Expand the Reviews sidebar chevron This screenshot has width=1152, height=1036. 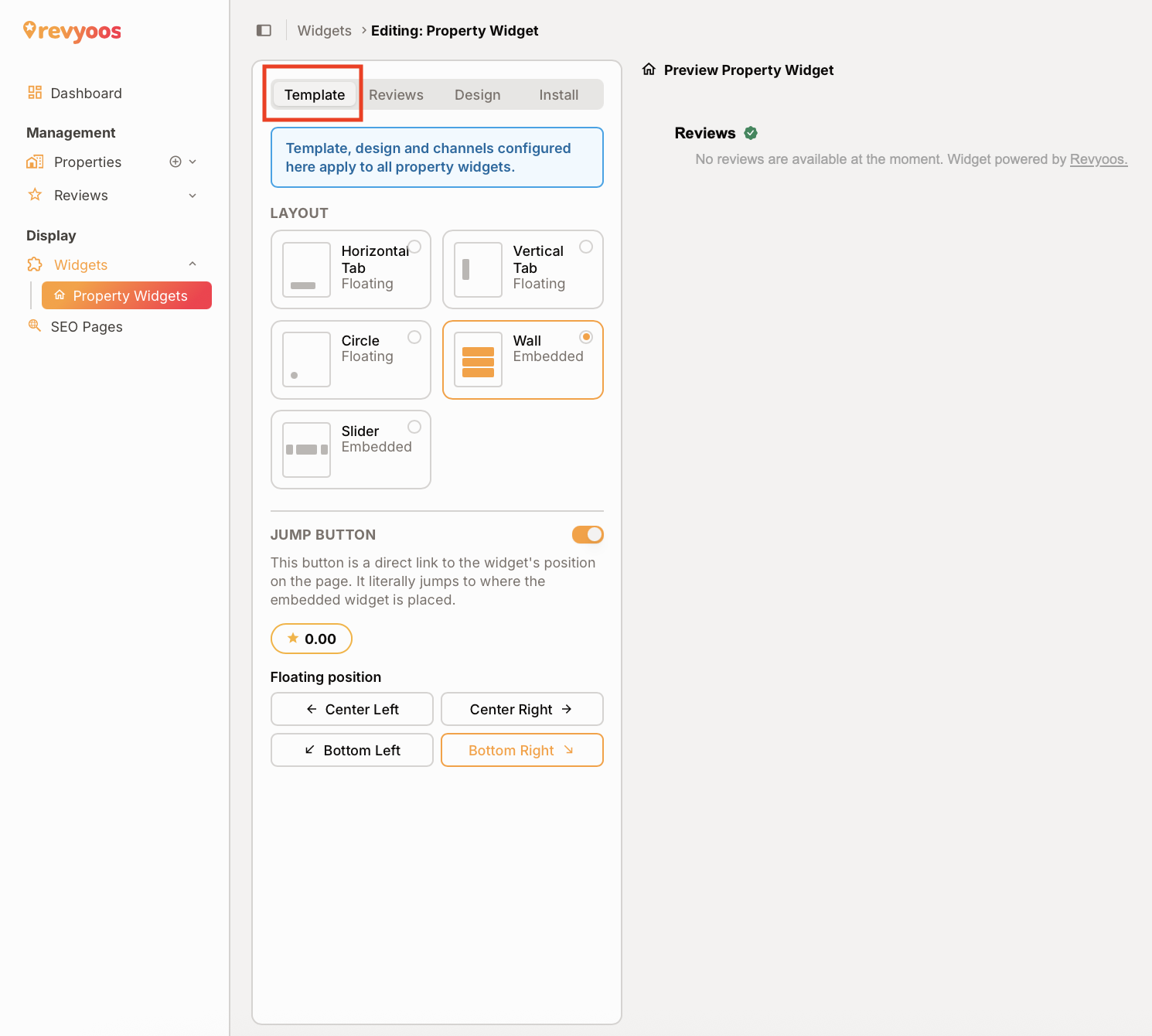pos(193,196)
